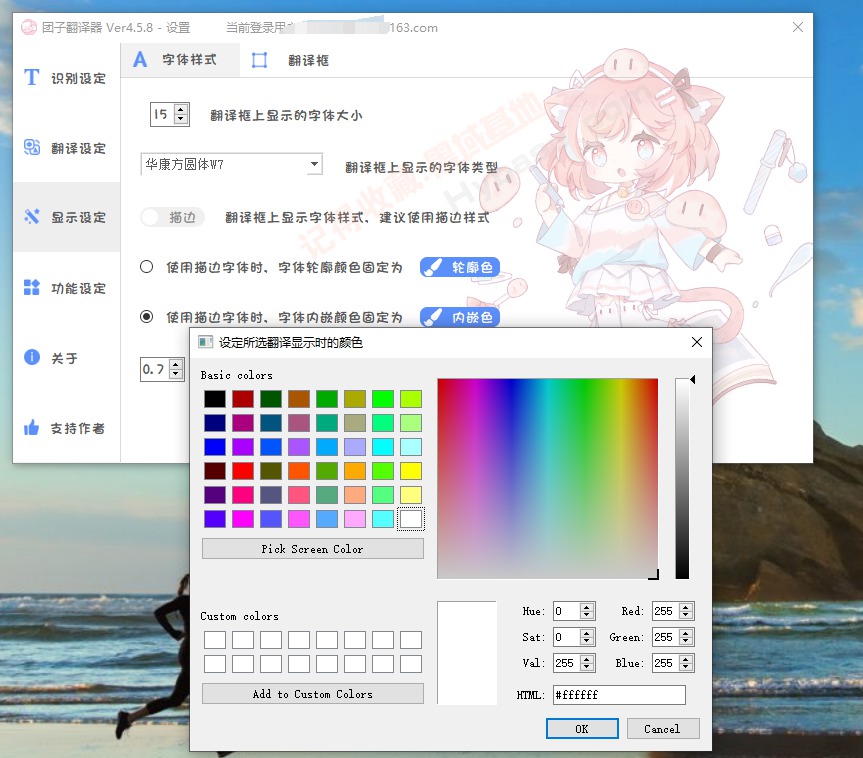
Task: Click the Blue value field
Action: point(665,663)
